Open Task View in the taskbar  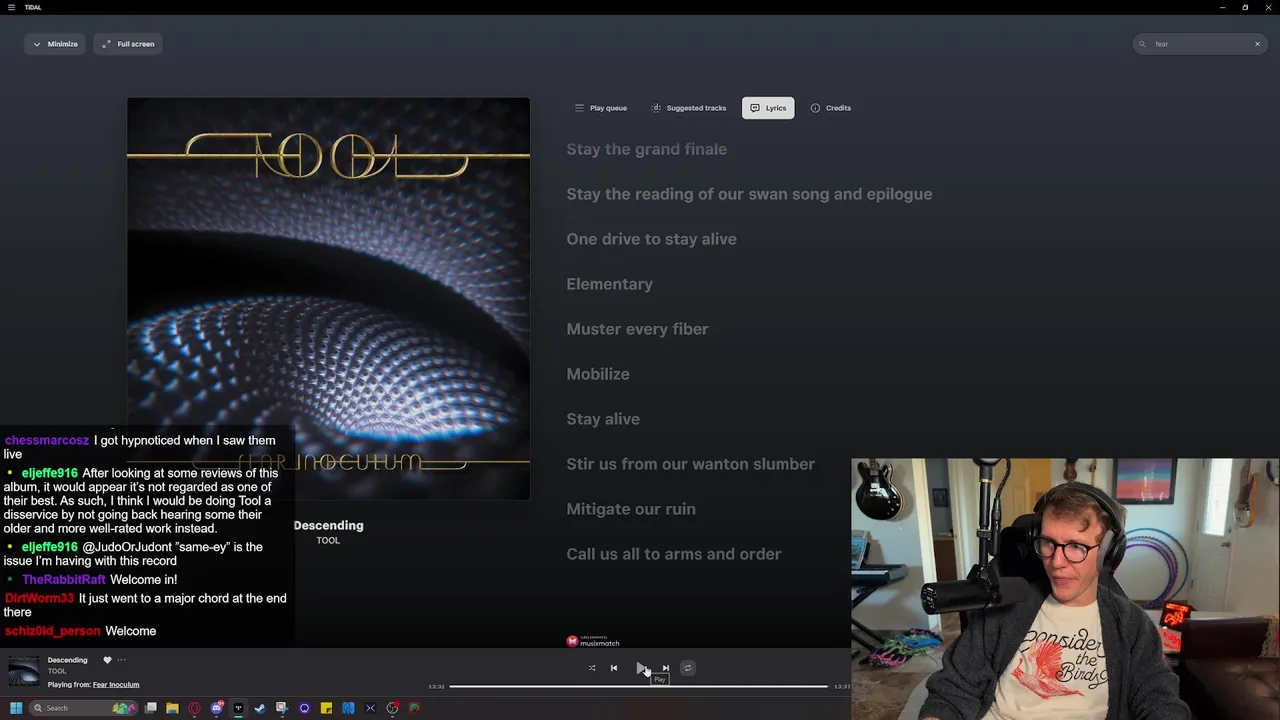(x=151, y=708)
